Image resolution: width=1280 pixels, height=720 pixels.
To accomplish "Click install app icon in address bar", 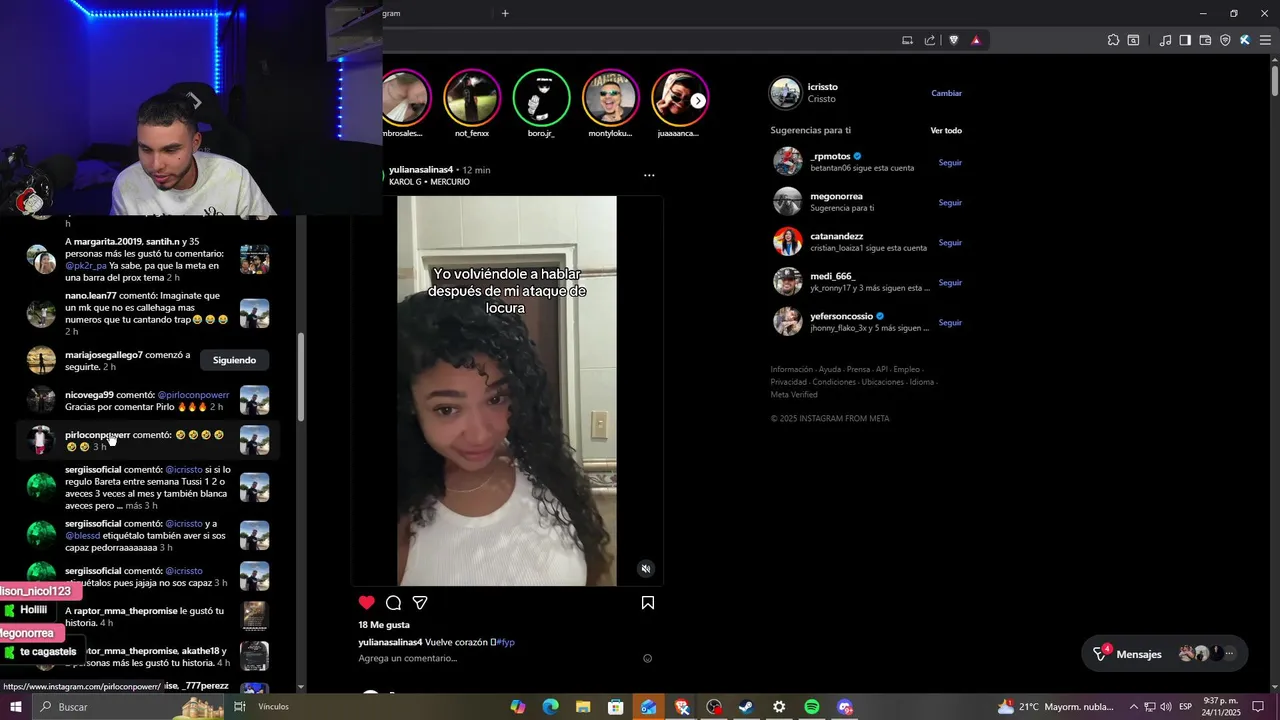I will coord(907,40).
